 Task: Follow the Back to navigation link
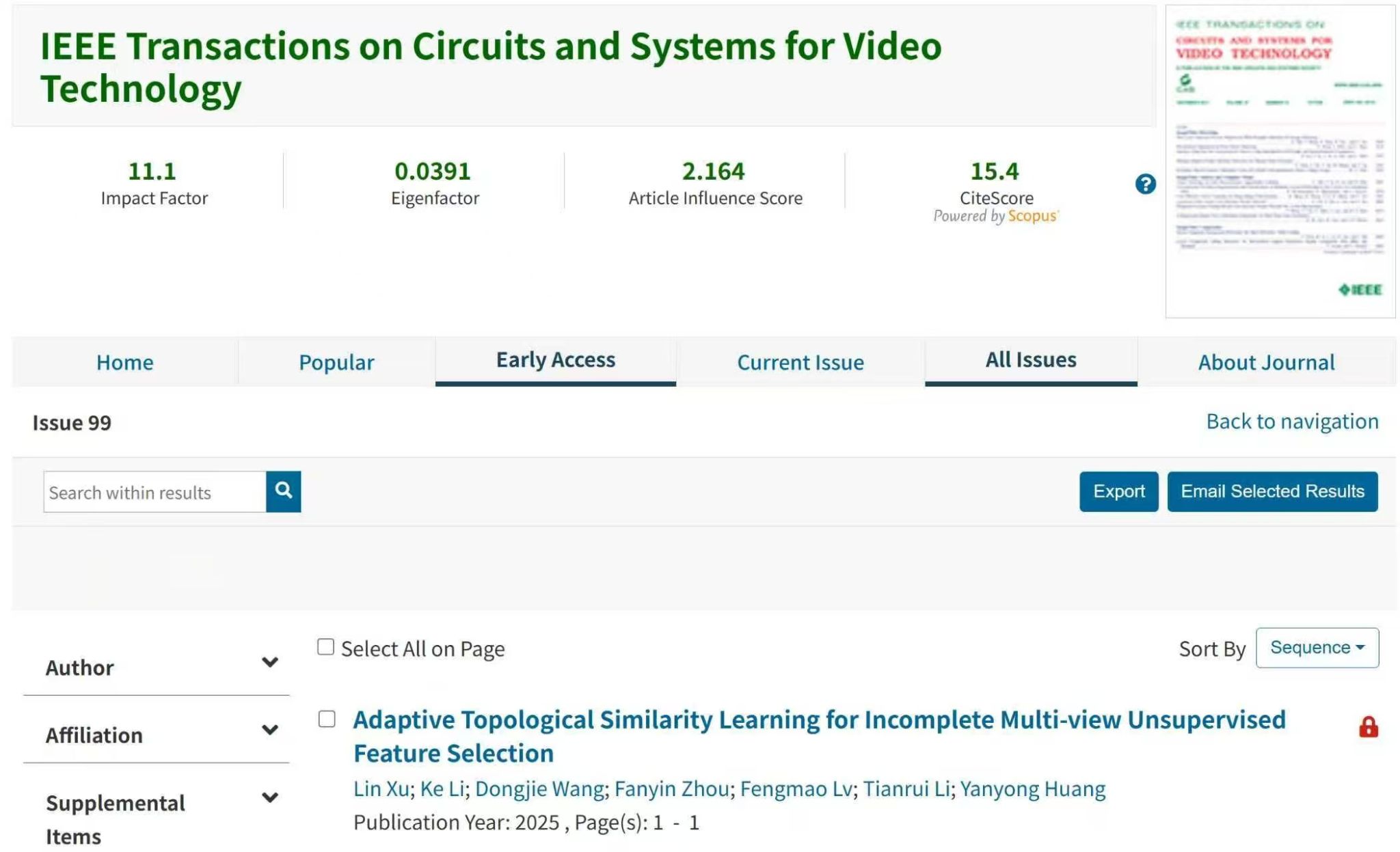point(1291,422)
